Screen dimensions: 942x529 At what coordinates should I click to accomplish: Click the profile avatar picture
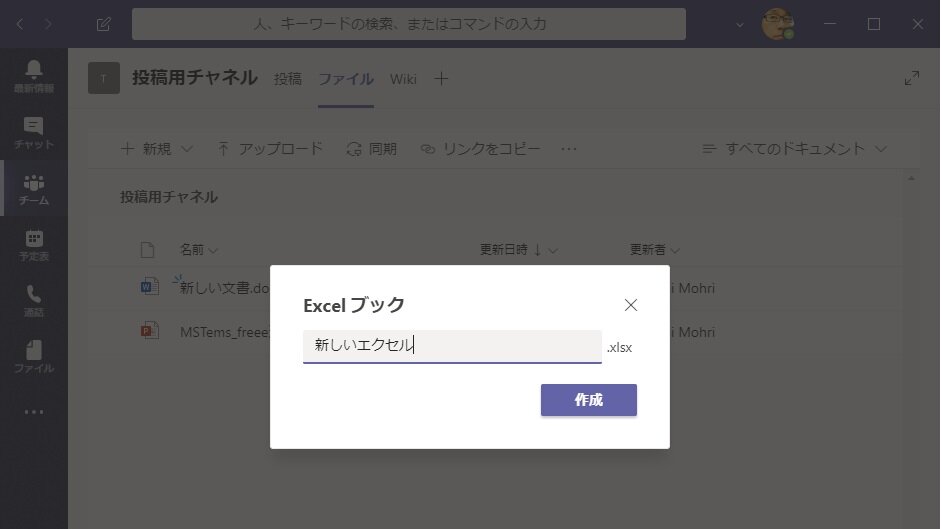click(x=777, y=24)
